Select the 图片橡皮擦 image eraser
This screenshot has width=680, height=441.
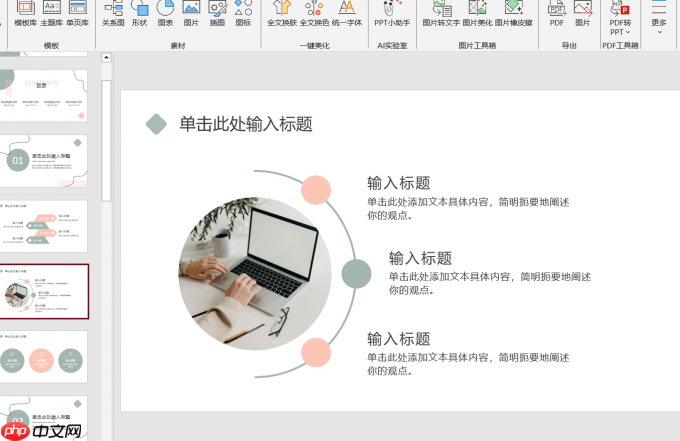pos(513,13)
